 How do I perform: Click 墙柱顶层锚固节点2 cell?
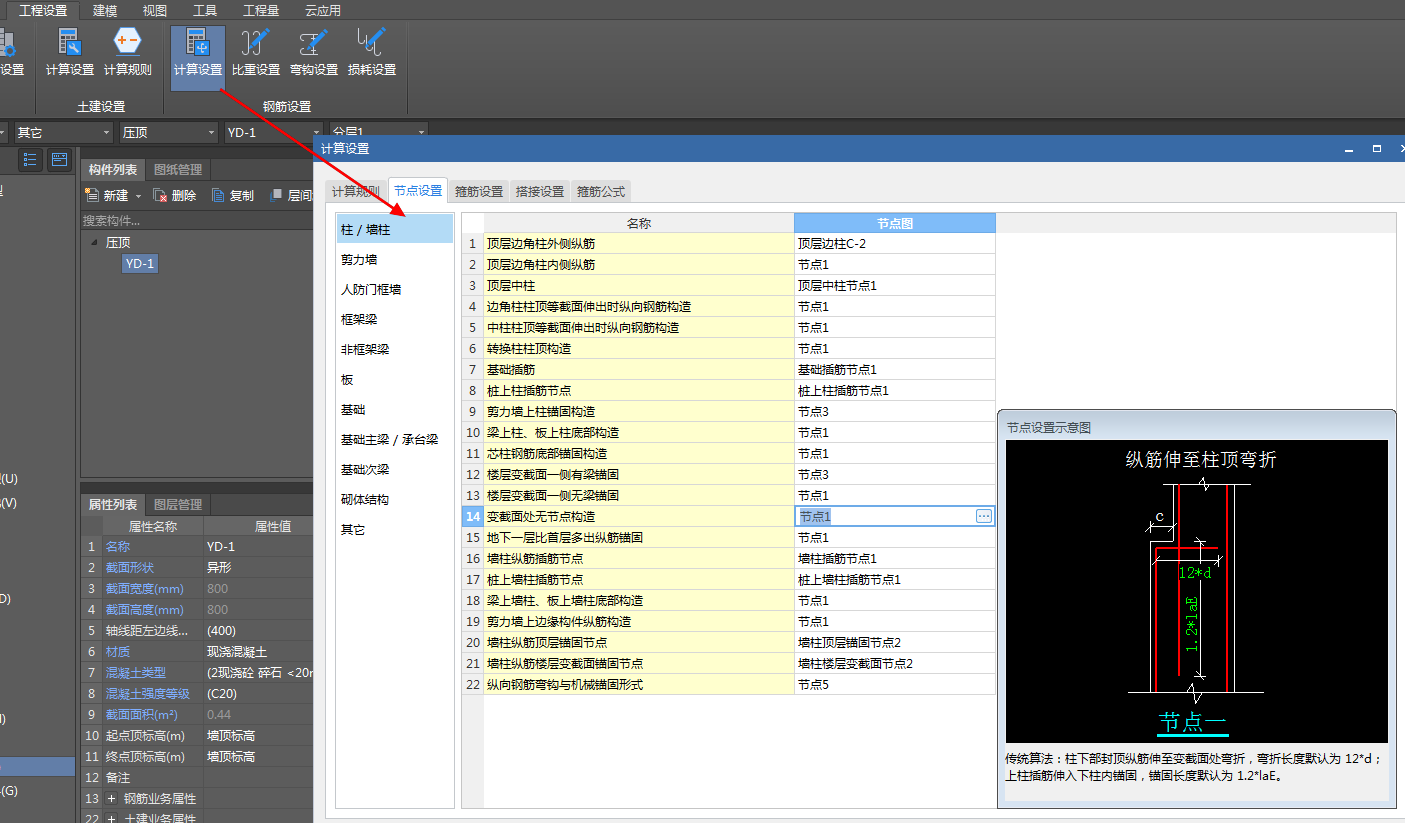tap(895, 643)
